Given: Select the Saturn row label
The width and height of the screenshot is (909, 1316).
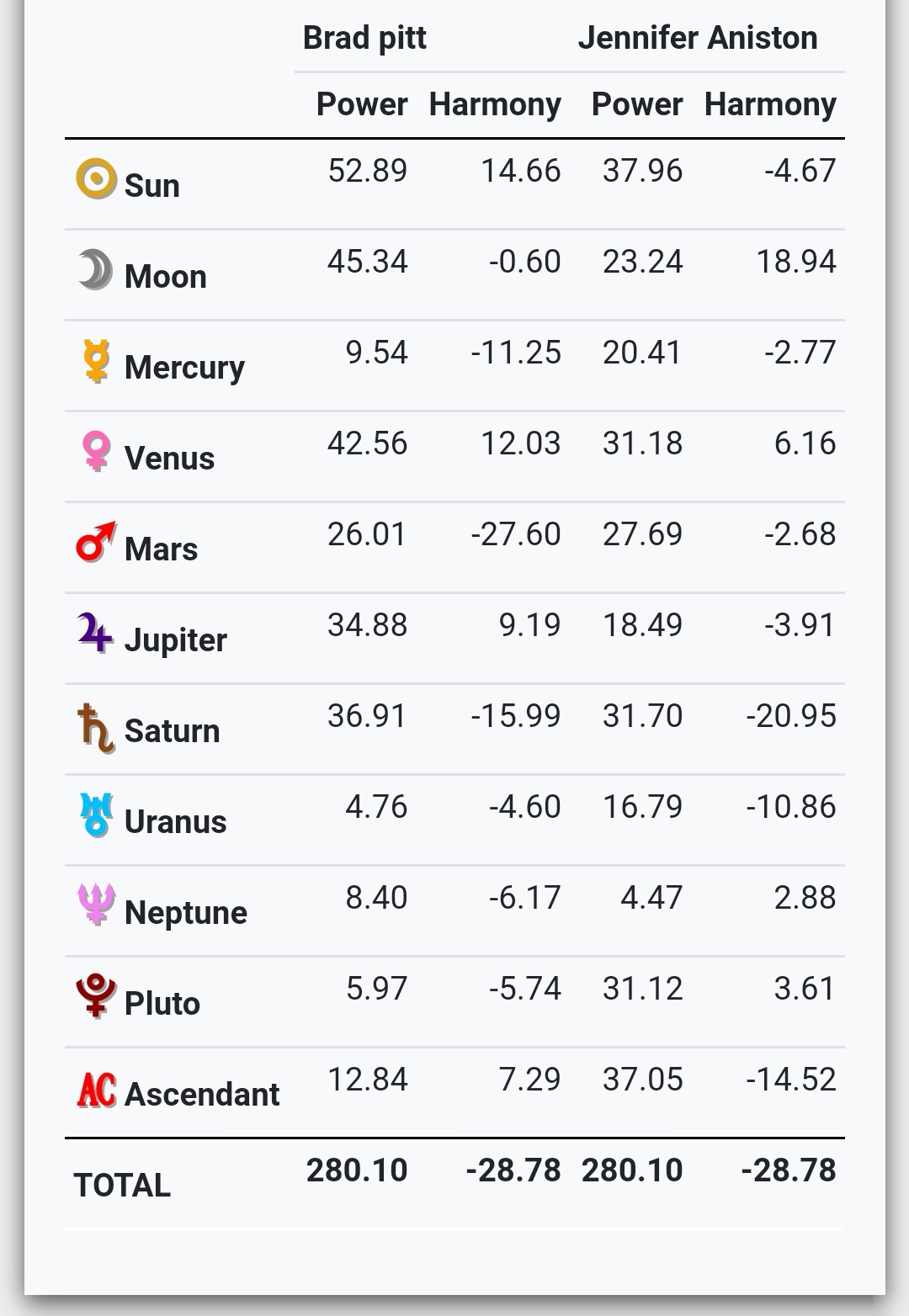Looking at the screenshot, I should pos(172,730).
